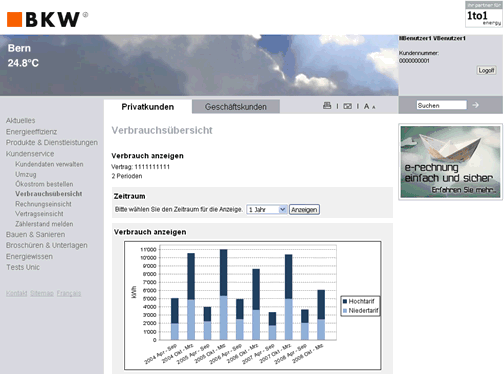Open Ökostrom bestellen link

point(44,184)
